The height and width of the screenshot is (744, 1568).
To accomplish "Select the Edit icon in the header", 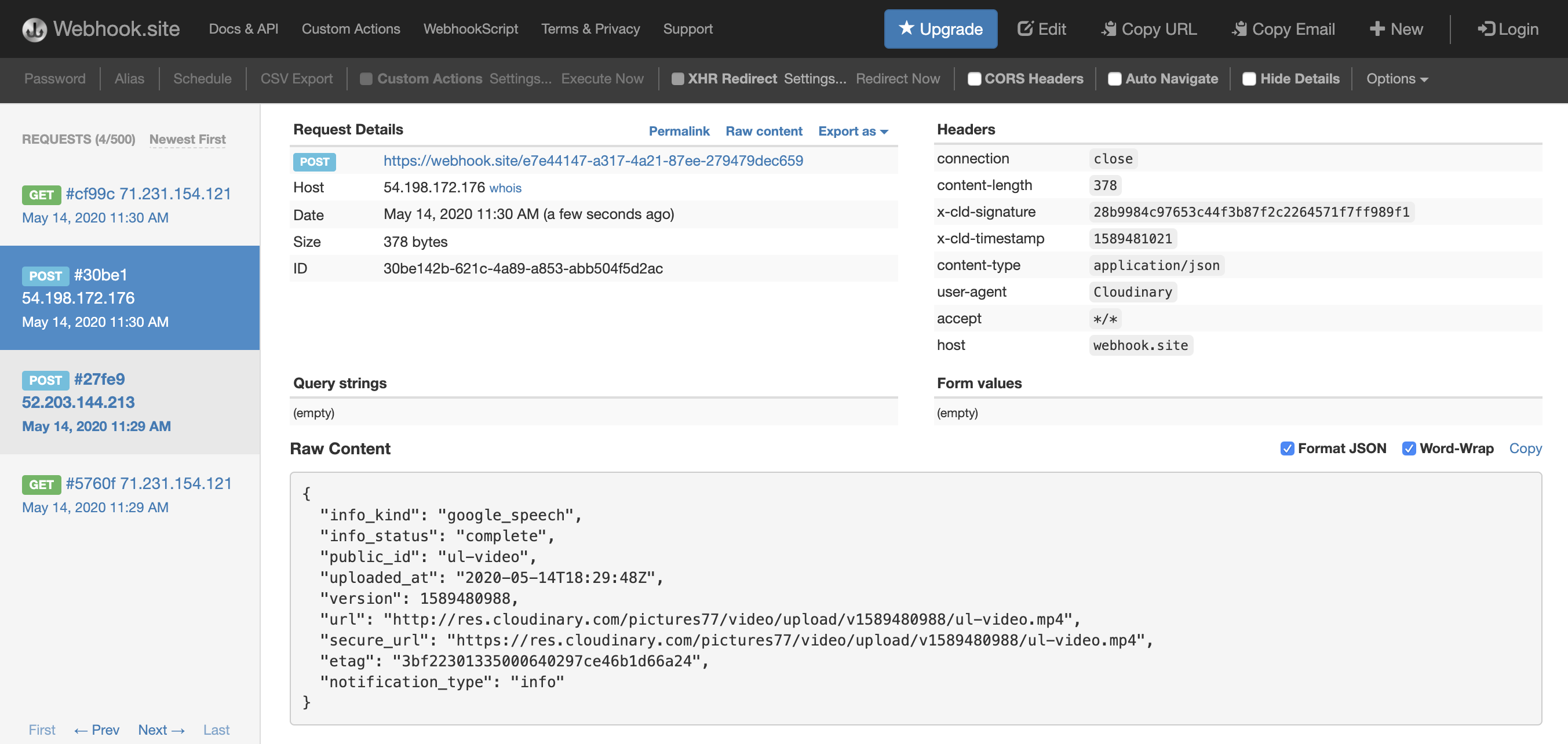I will point(1025,27).
